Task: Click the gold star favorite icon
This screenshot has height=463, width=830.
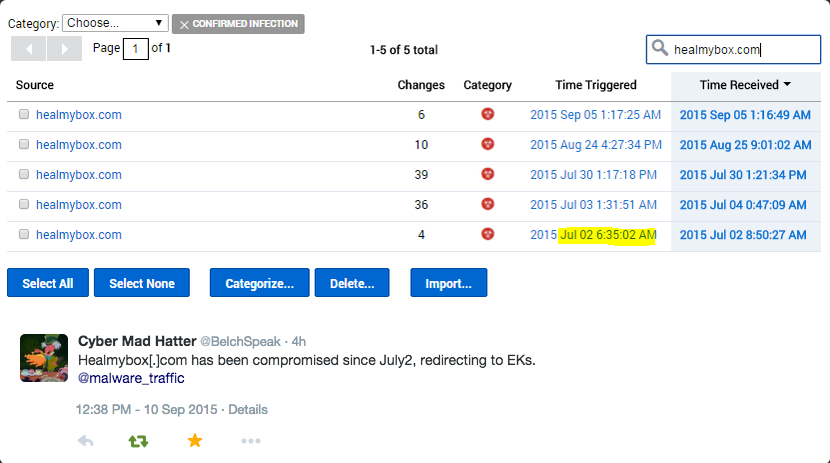Action: pos(194,441)
